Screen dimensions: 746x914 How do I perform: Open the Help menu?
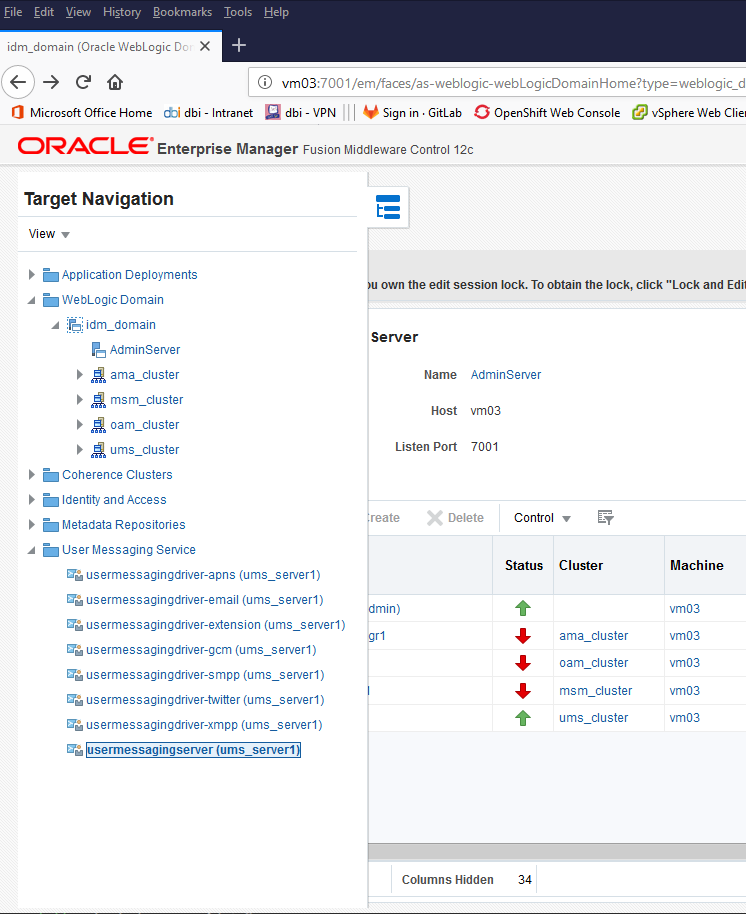(276, 12)
